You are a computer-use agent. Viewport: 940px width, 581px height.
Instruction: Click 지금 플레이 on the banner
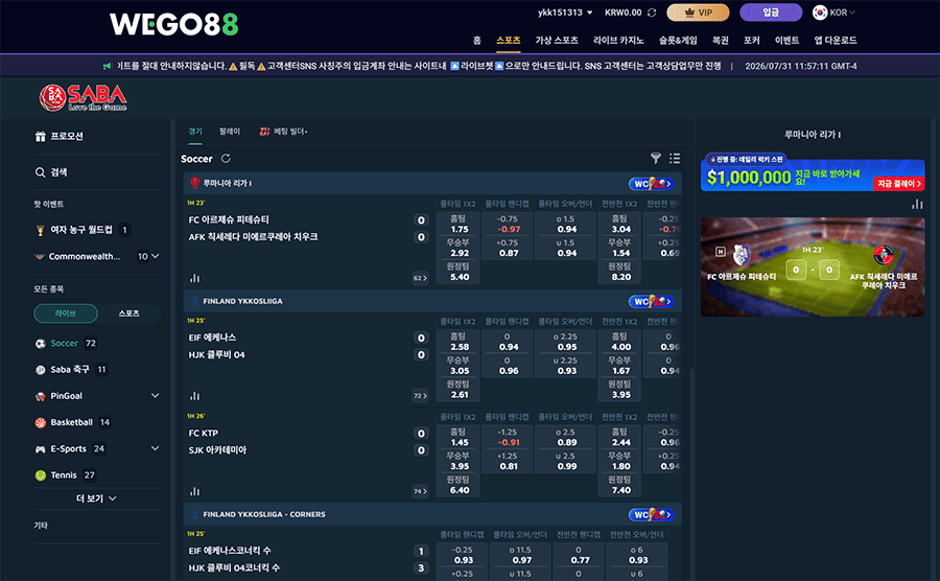coord(899,183)
